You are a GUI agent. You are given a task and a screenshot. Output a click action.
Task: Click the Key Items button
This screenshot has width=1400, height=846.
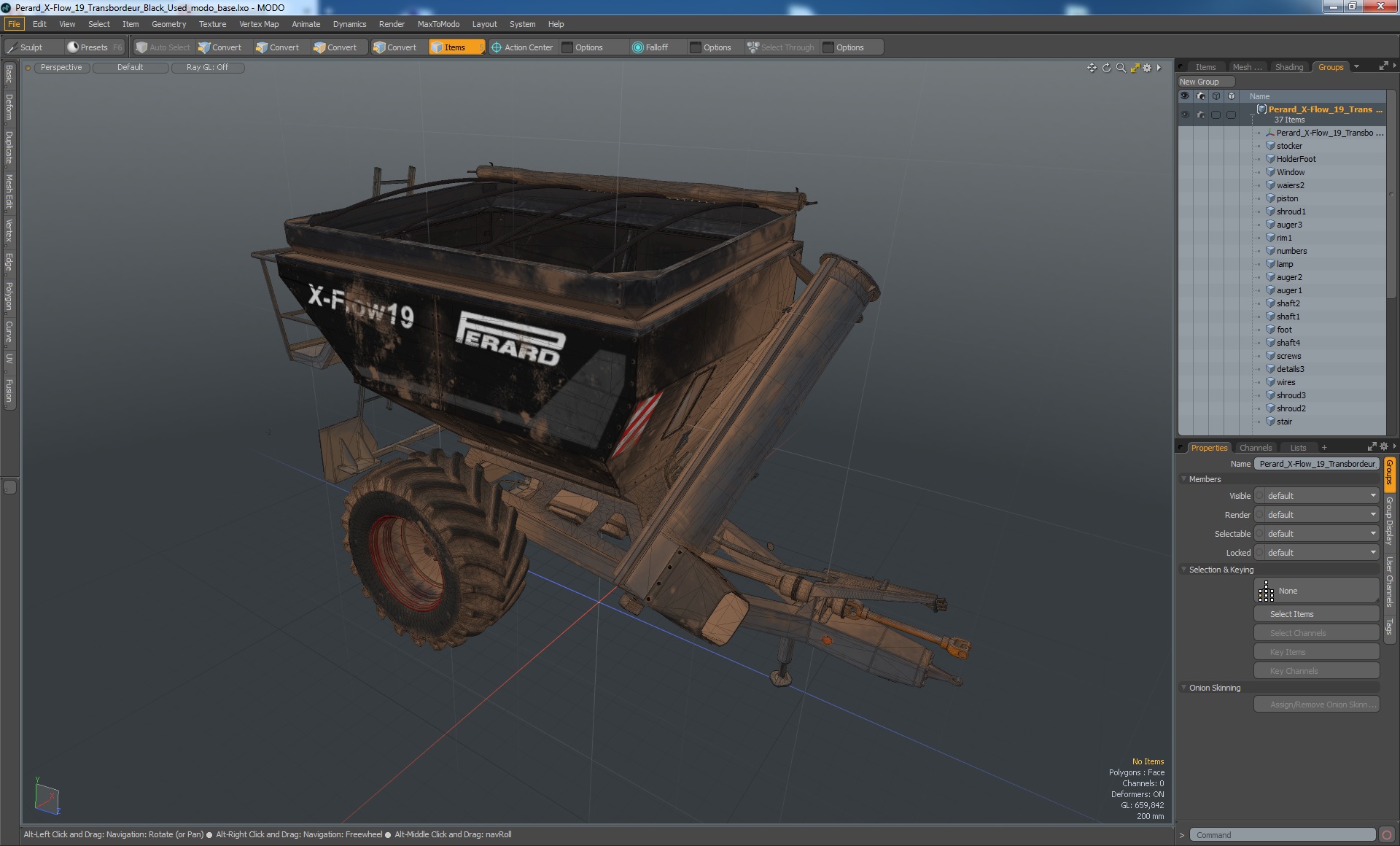pos(1317,652)
